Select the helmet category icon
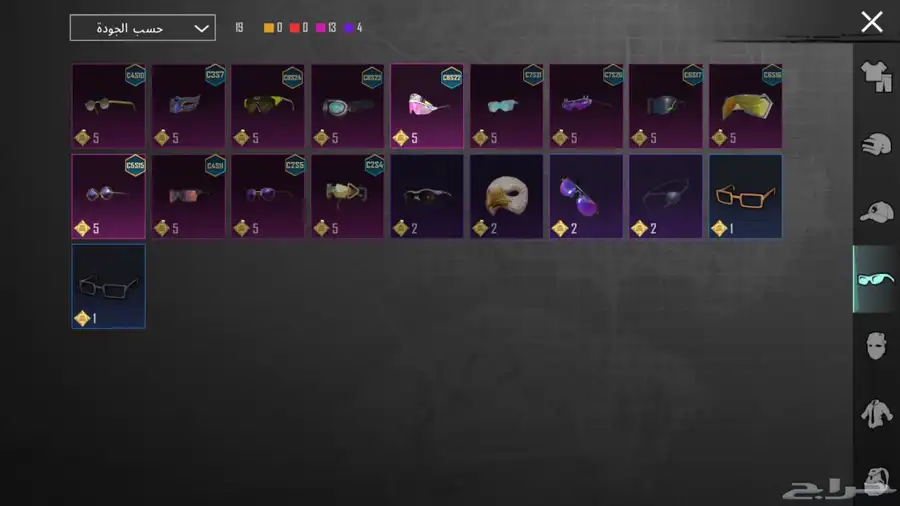This screenshot has height=506, width=900. (876, 144)
